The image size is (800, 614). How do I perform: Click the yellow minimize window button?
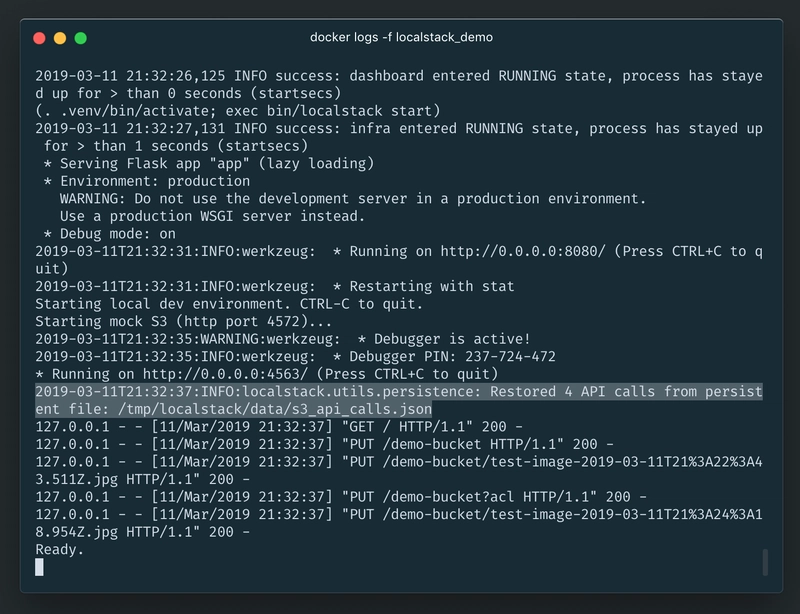click(60, 38)
